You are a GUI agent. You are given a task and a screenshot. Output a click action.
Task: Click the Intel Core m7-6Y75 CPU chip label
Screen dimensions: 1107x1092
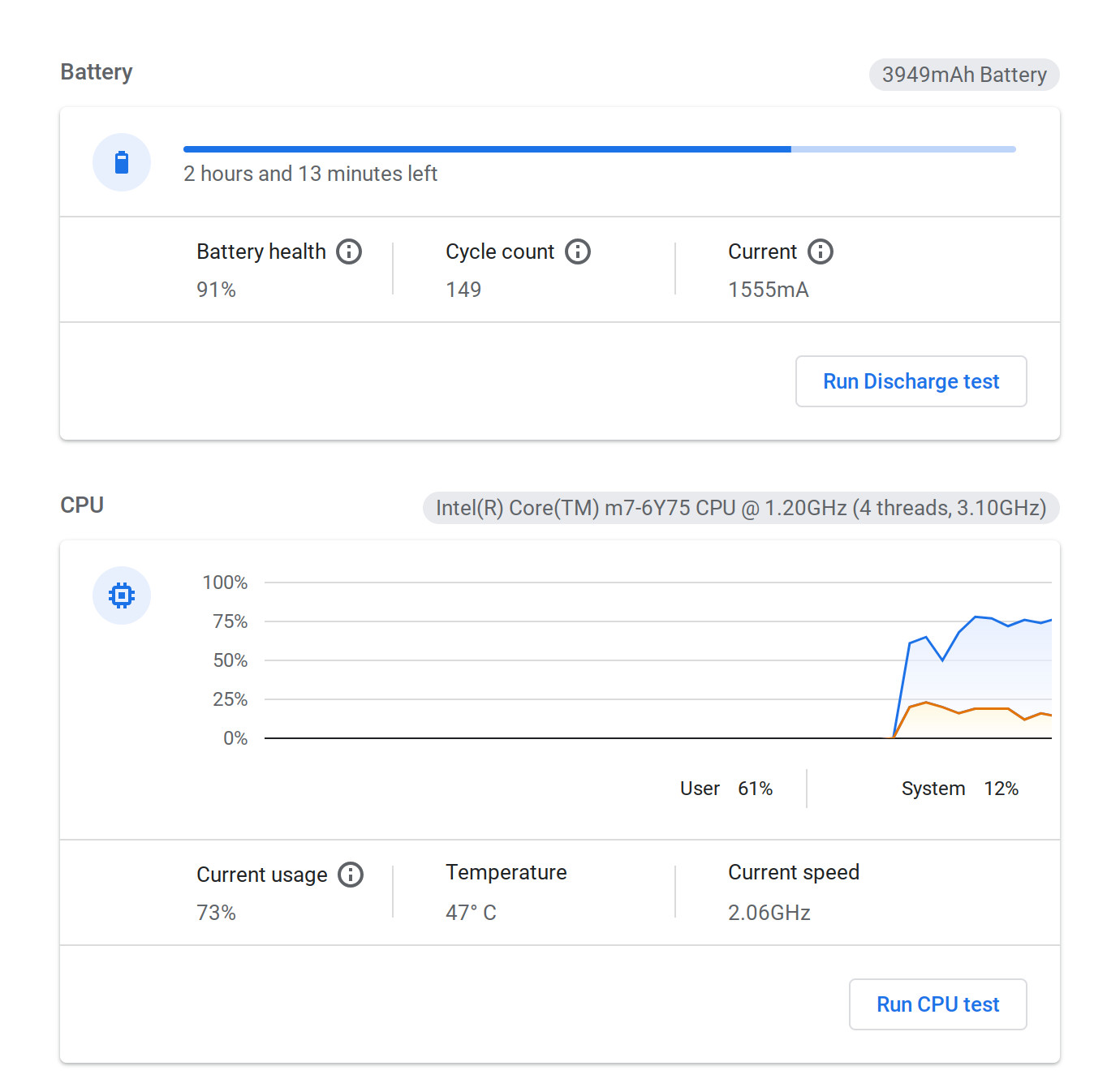(741, 508)
